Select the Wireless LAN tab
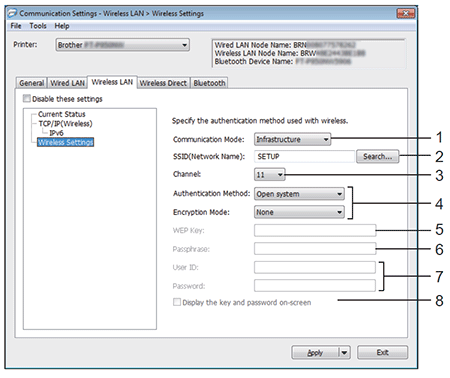450x378 pixels. [112, 82]
